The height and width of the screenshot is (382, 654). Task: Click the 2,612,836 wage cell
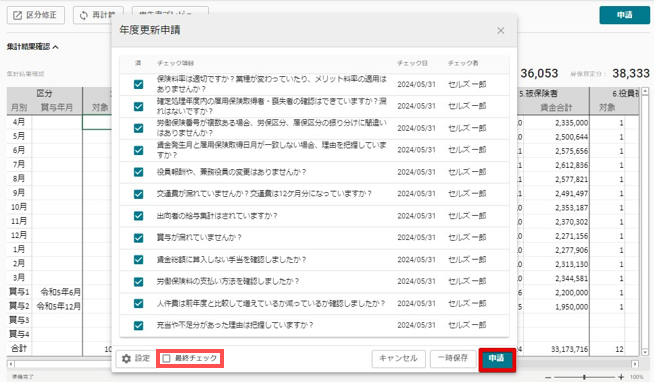556,165
